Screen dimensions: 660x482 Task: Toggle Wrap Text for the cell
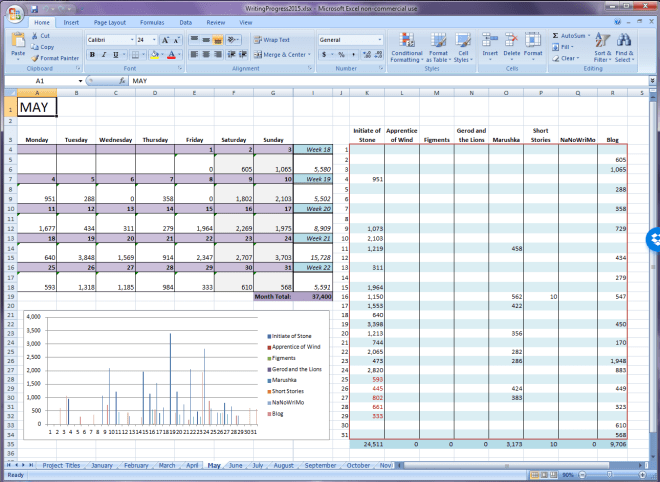(x=271, y=40)
